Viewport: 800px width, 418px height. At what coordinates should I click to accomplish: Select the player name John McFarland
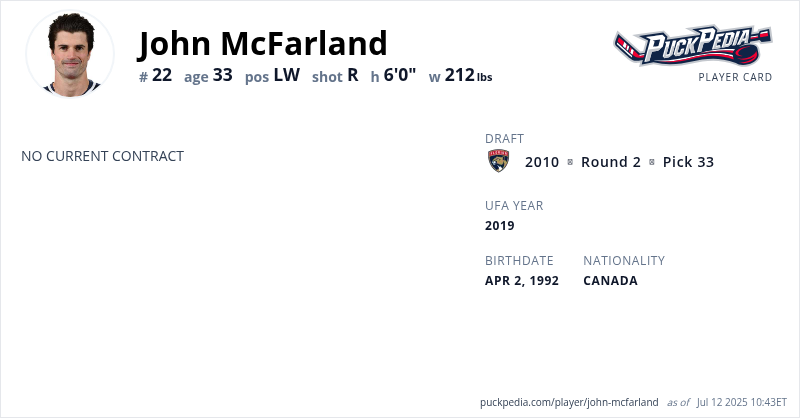[263, 43]
